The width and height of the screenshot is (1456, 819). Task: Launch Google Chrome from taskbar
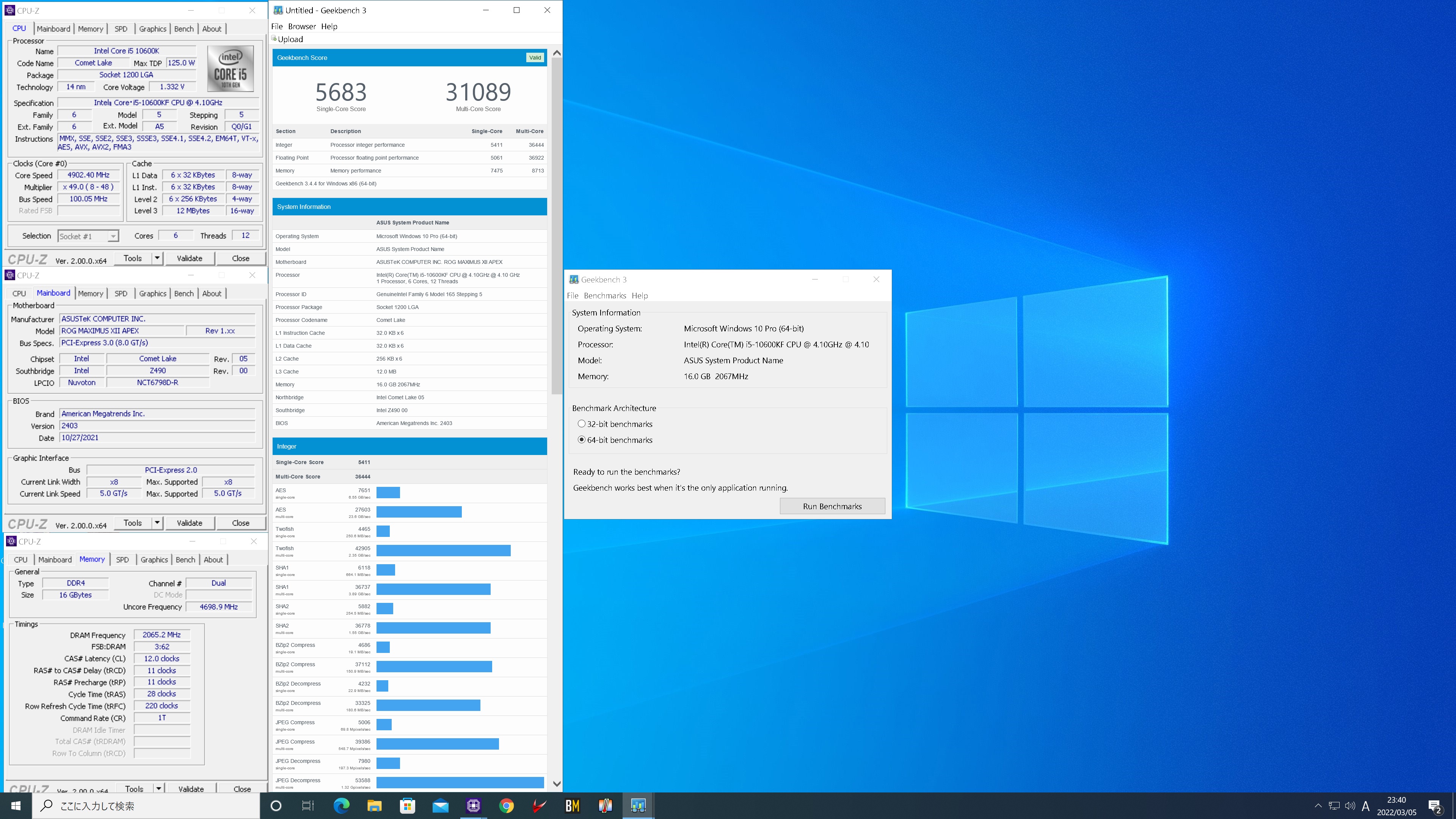[507, 805]
